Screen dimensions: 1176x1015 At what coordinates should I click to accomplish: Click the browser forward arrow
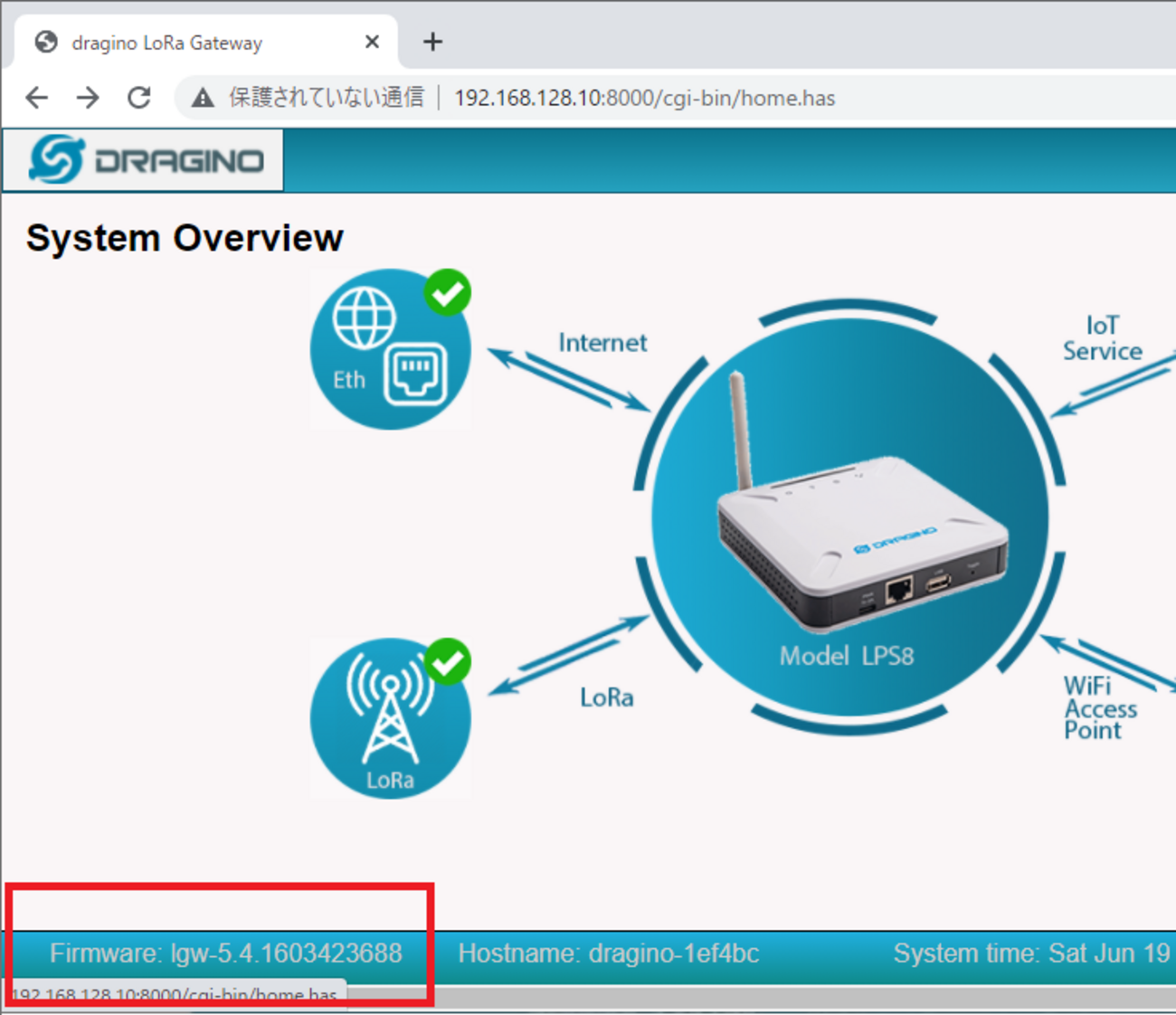(x=88, y=98)
